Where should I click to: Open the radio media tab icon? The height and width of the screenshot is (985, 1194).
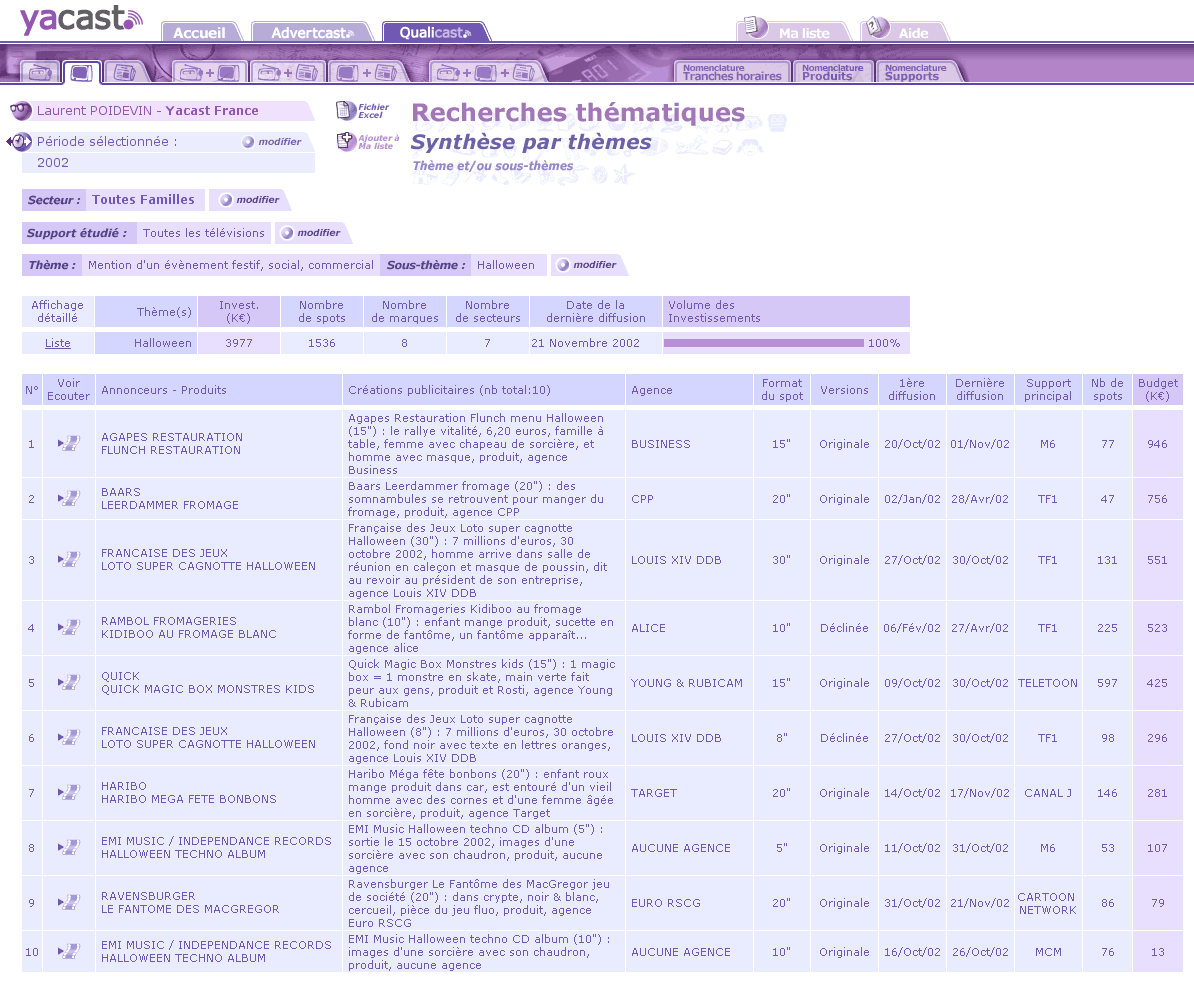40,72
